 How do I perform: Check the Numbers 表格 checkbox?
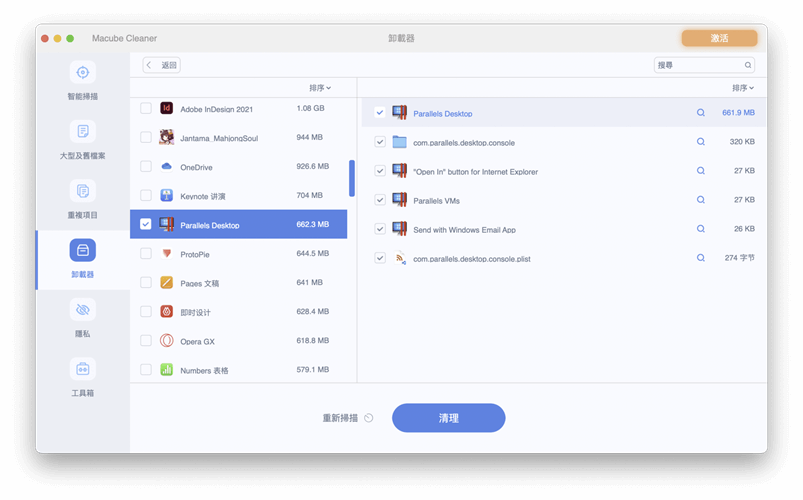pyautogui.click(x=146, y=369)
